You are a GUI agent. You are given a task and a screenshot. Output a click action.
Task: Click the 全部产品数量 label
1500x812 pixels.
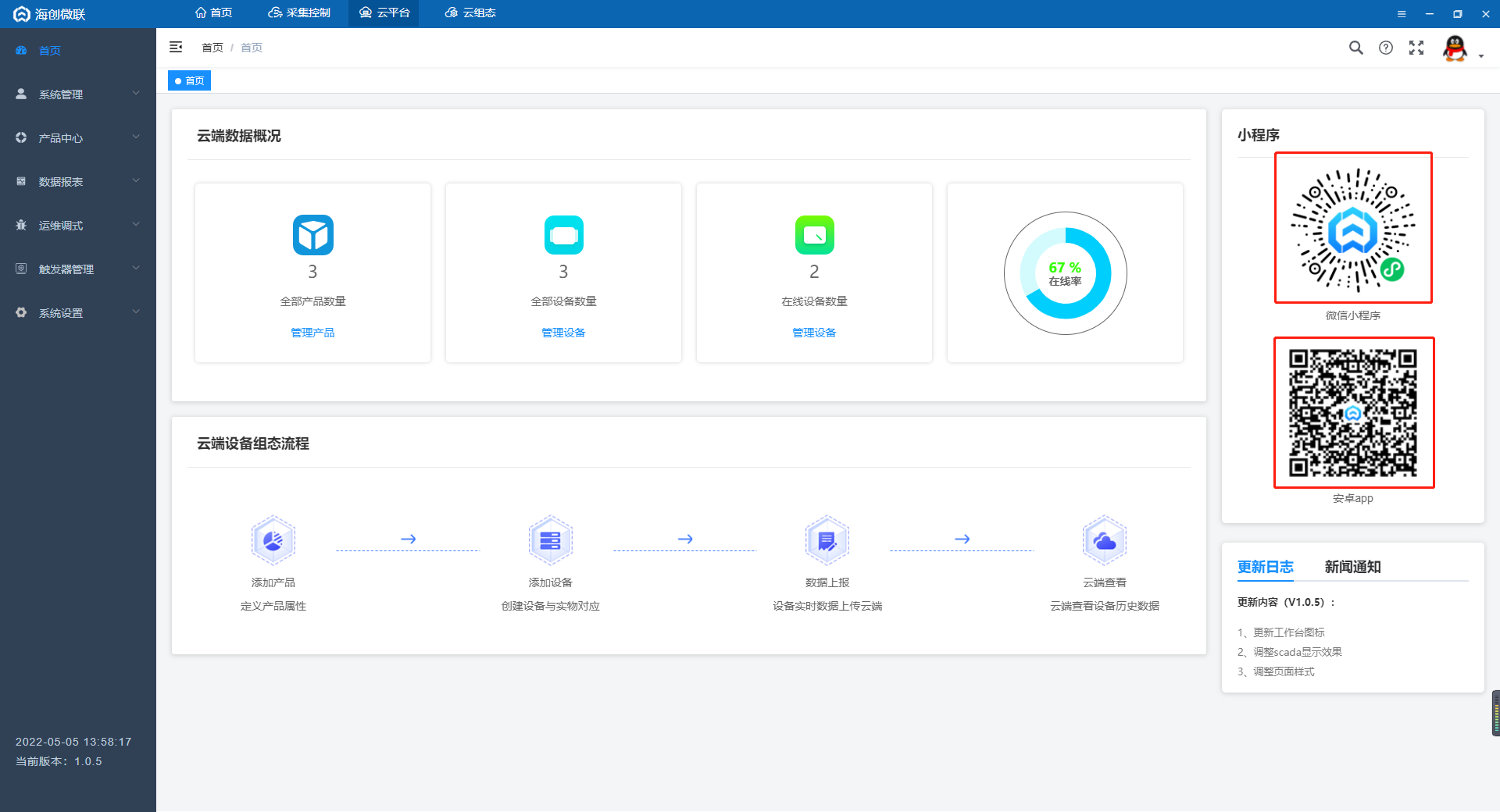point(313,301)
